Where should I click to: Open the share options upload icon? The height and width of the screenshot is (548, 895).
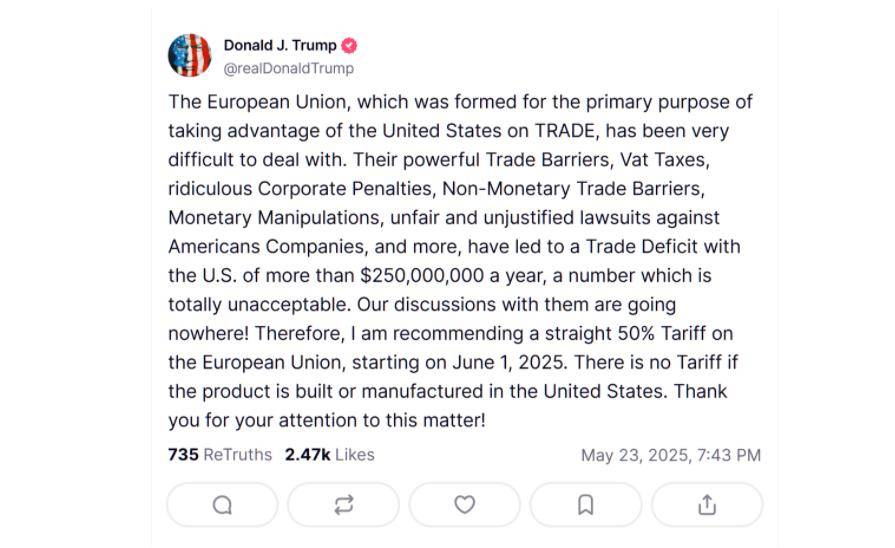[x=707, y=505]
